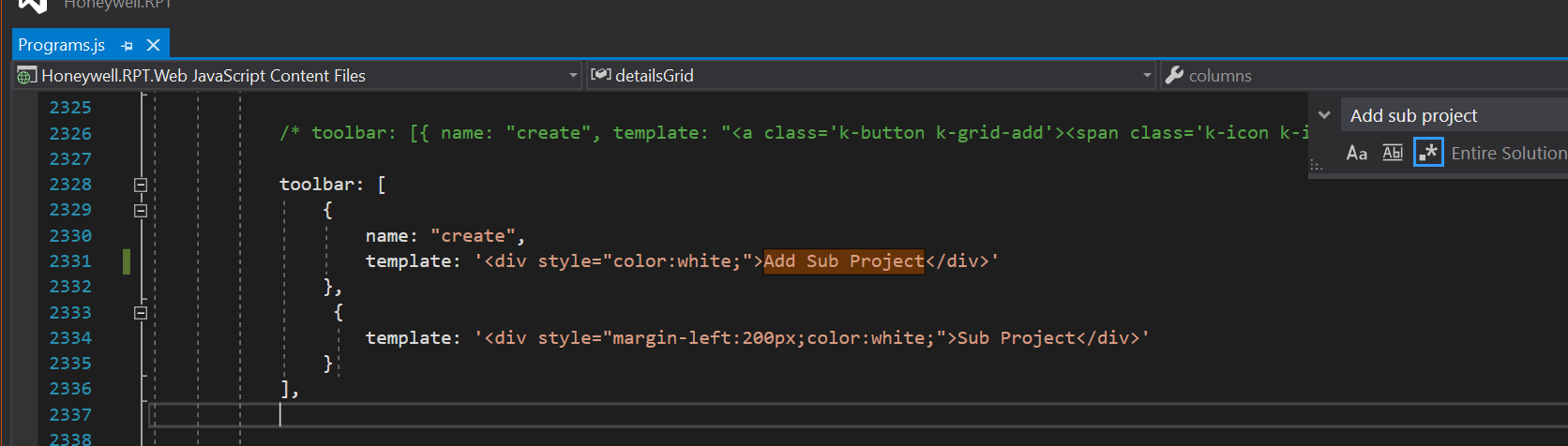Viewport: 1568px width, 446px height.
Task: Close the Programs.js tab
Action: 153,45
